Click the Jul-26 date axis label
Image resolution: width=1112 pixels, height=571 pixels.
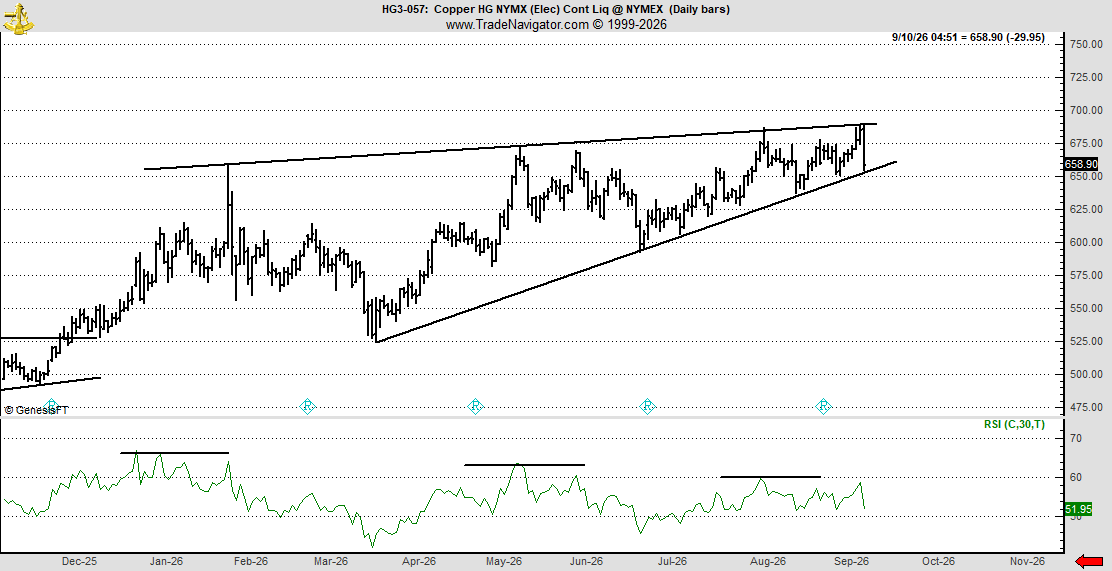tap(670, 561)
